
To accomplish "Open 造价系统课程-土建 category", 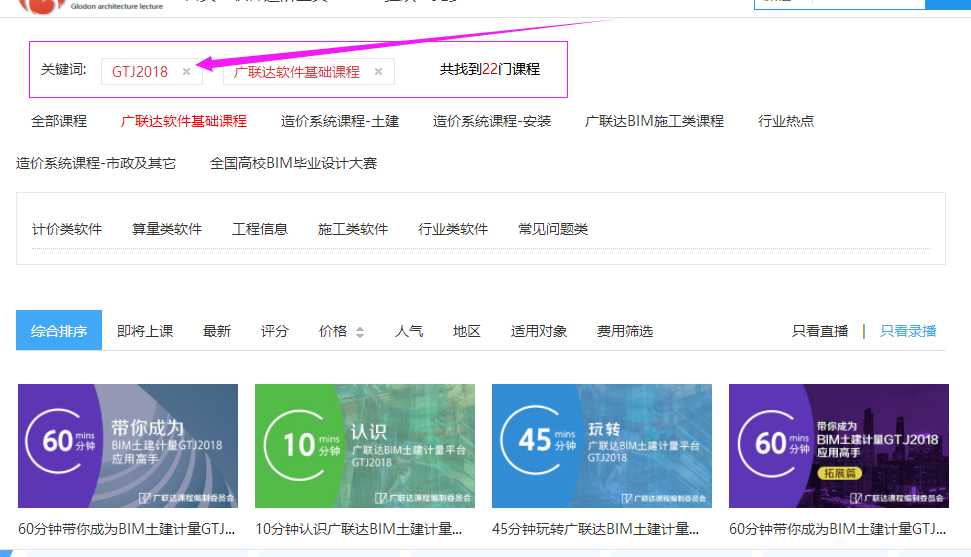I will (x=340, y=121).
